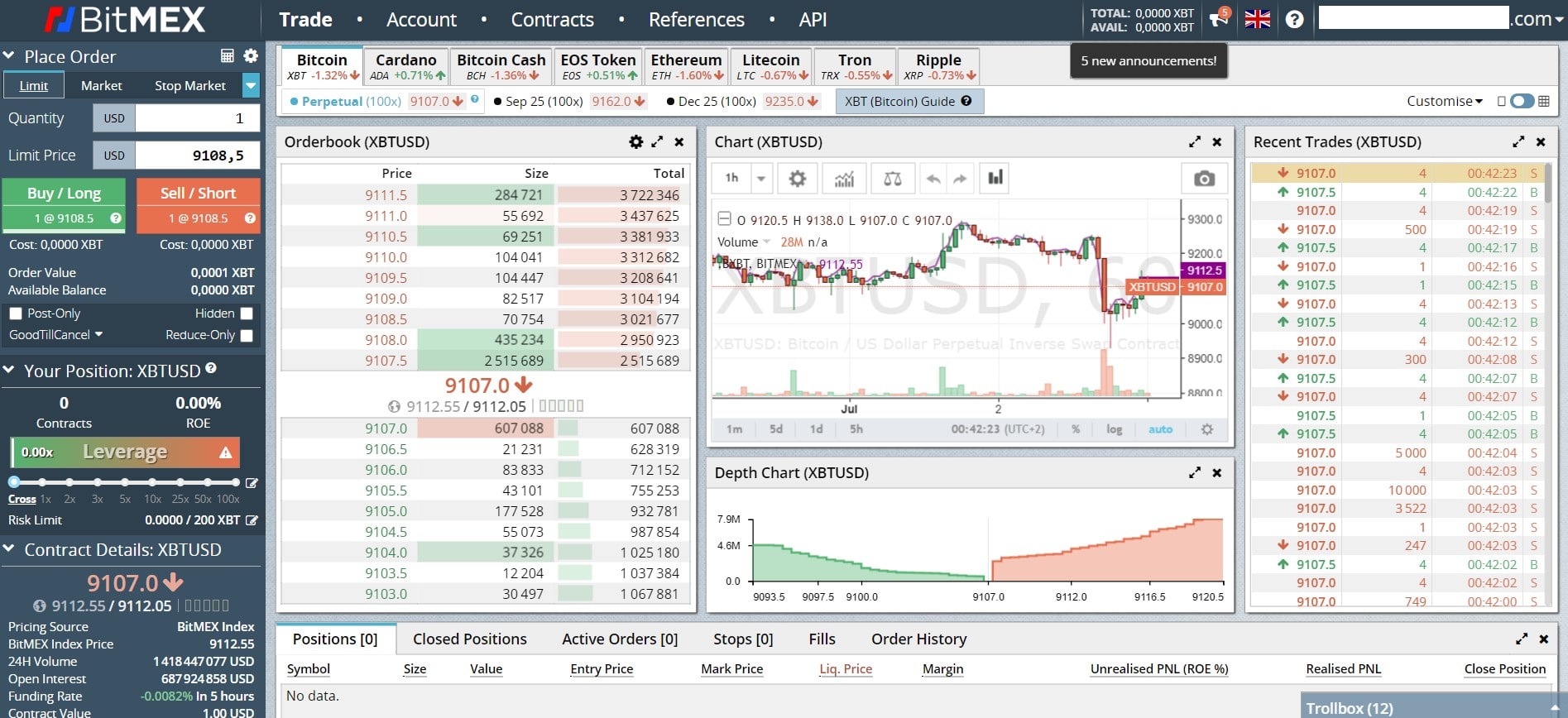Collapse the Your Position section
This screenshot has width=1568, height=718.
pos(9,370)
